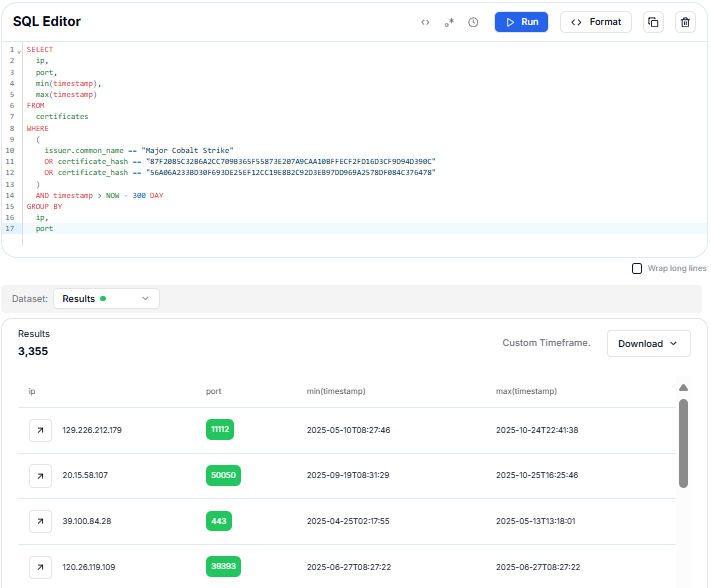Click the code snippet brackets icon
Viewport: 711px width, 588px height.
(x=425, y=22)
